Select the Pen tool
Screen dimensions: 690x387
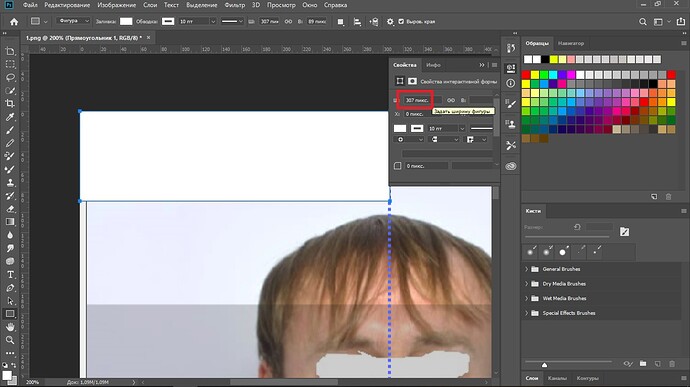(x=10, y=288)
